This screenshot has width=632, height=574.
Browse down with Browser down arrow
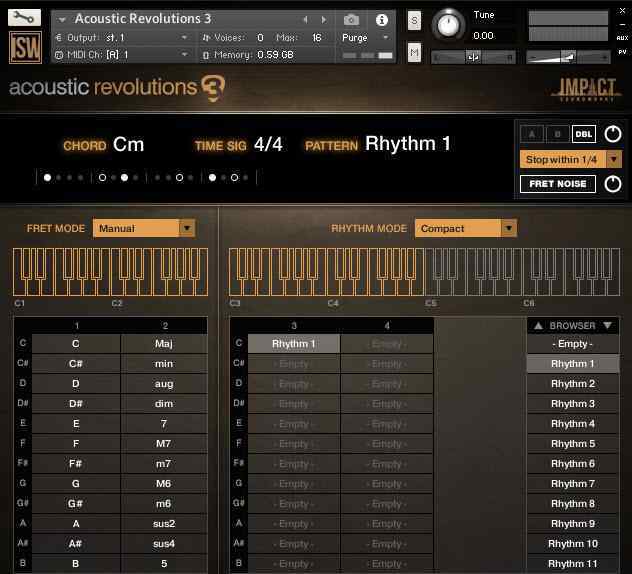[607, 325]
